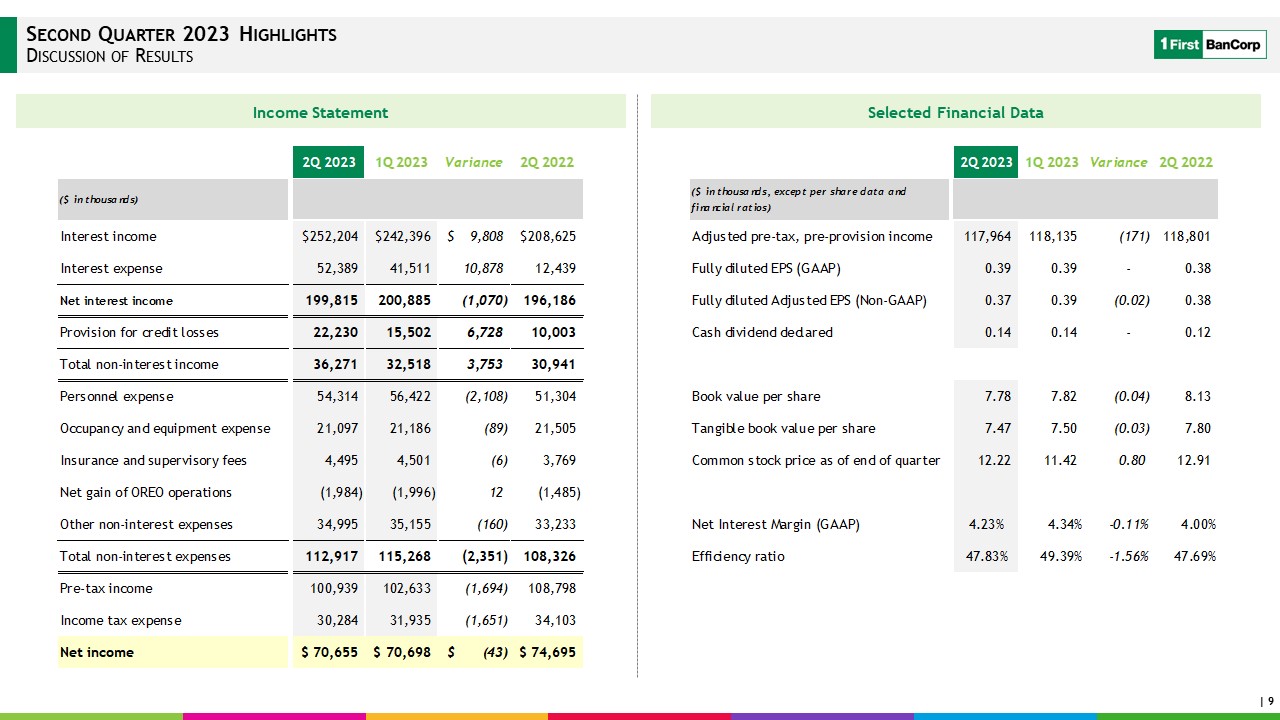Screen dimensions: 1280x720
Task: Click the slide page number 9
Action: (x=1270, y=701)
